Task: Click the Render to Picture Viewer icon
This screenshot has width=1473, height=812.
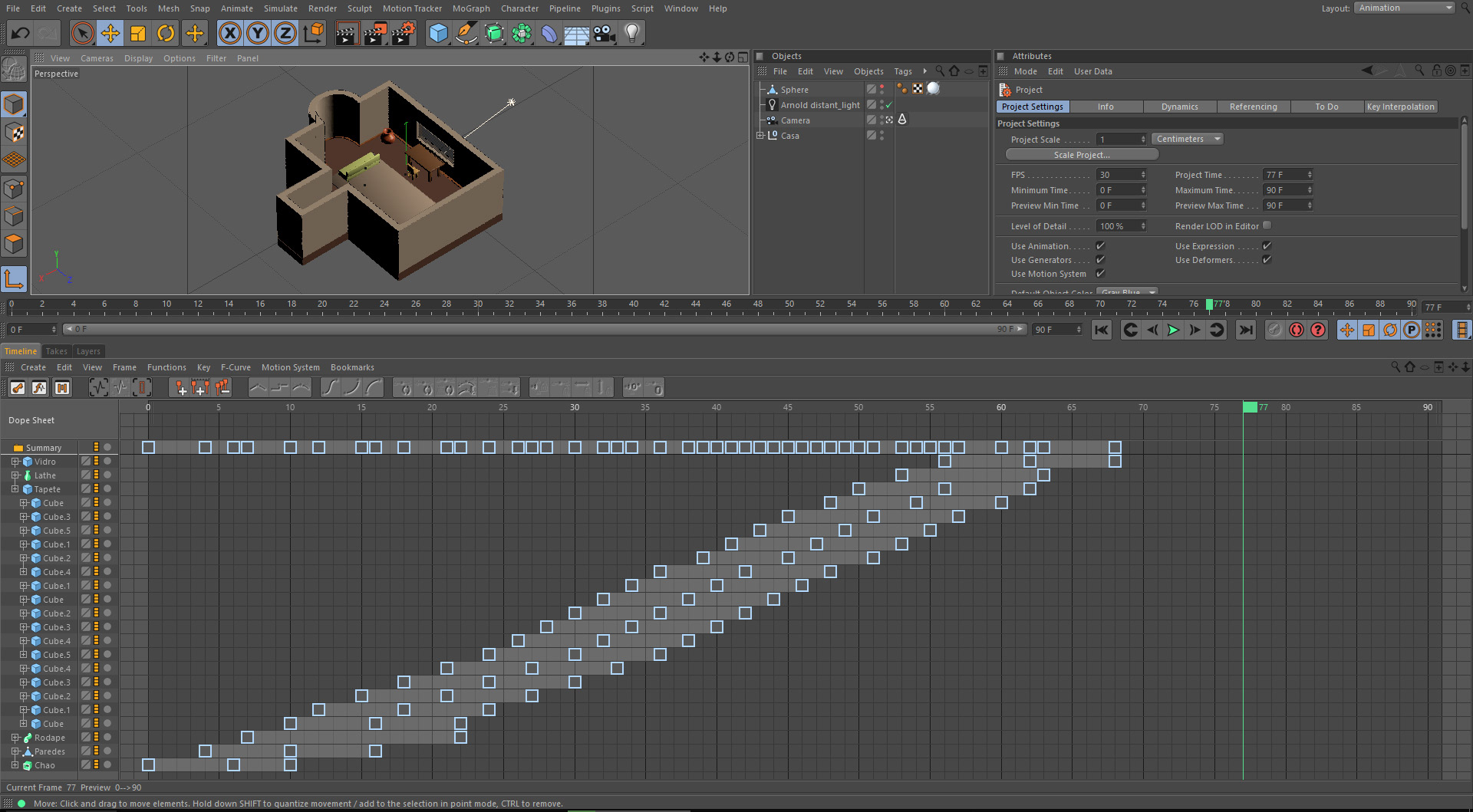Action: point(374,33)
